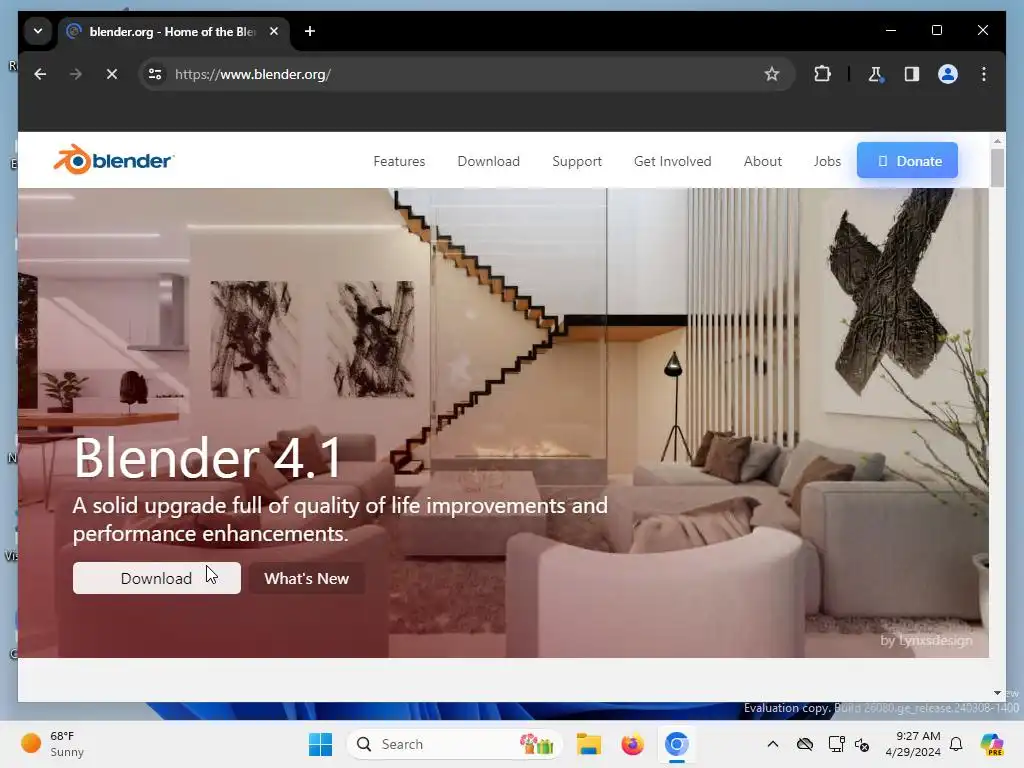Open site information icon in address bar

155,74
